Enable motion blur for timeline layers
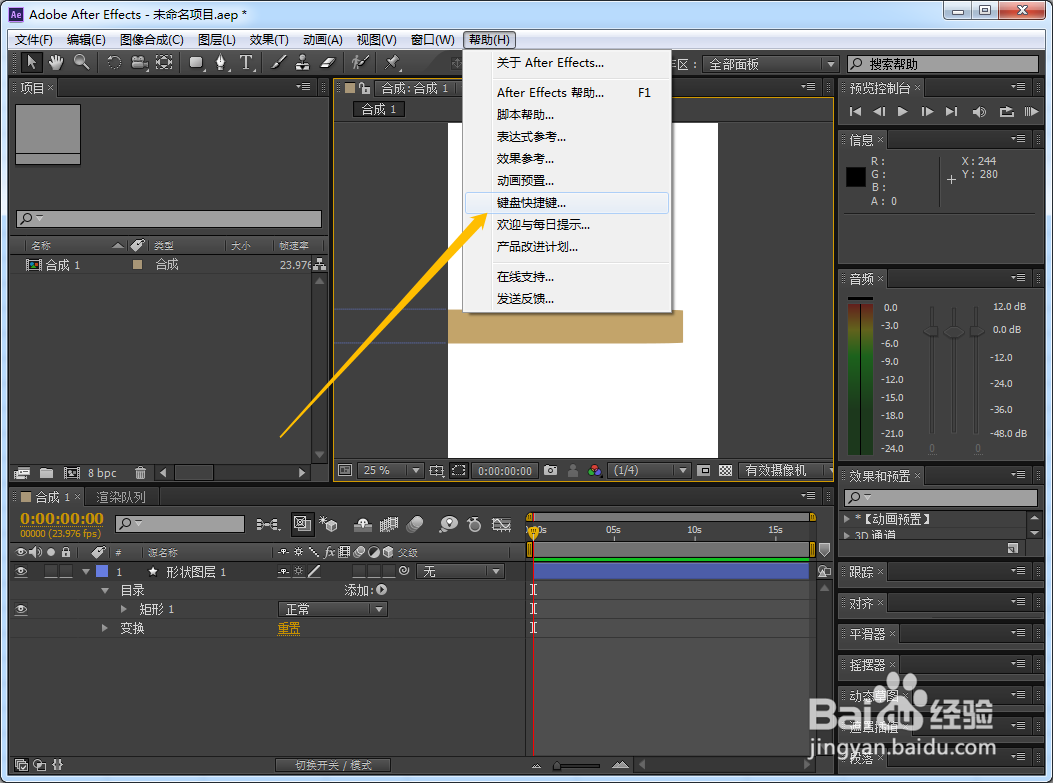The height and width of the screenshot is (783, 1053). pyautogui.click(x=414, y=524)
